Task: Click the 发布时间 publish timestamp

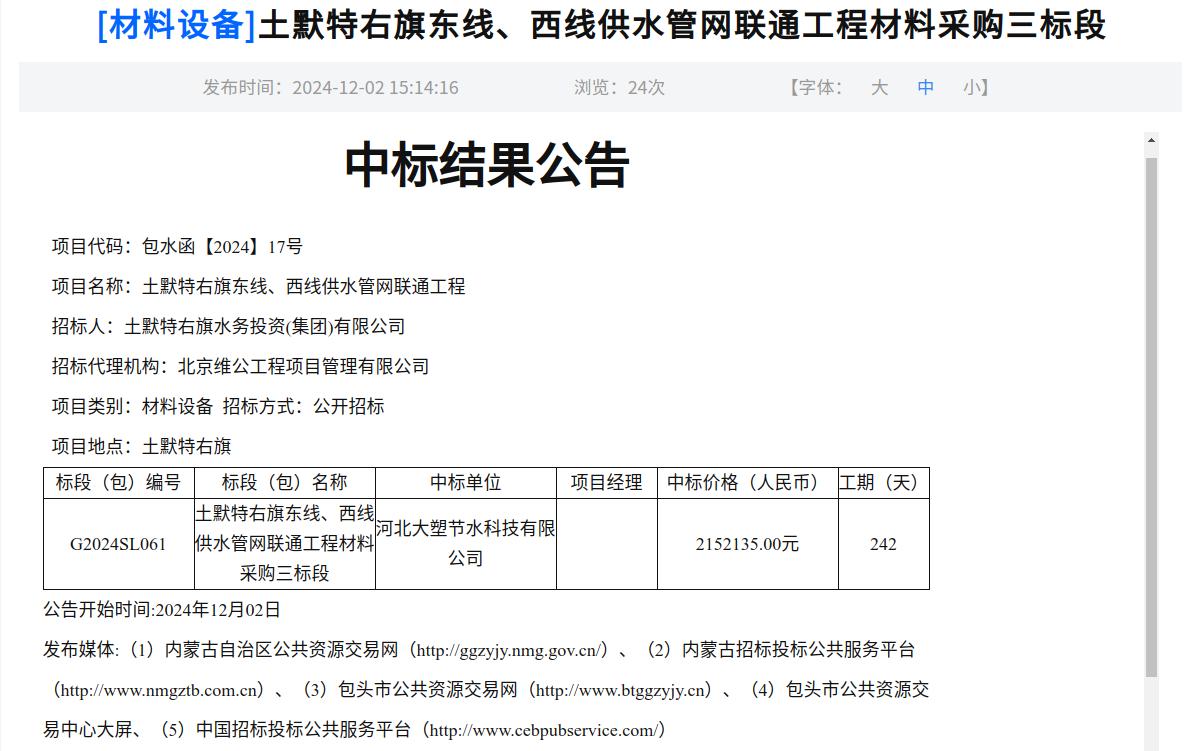Action: 330,88
